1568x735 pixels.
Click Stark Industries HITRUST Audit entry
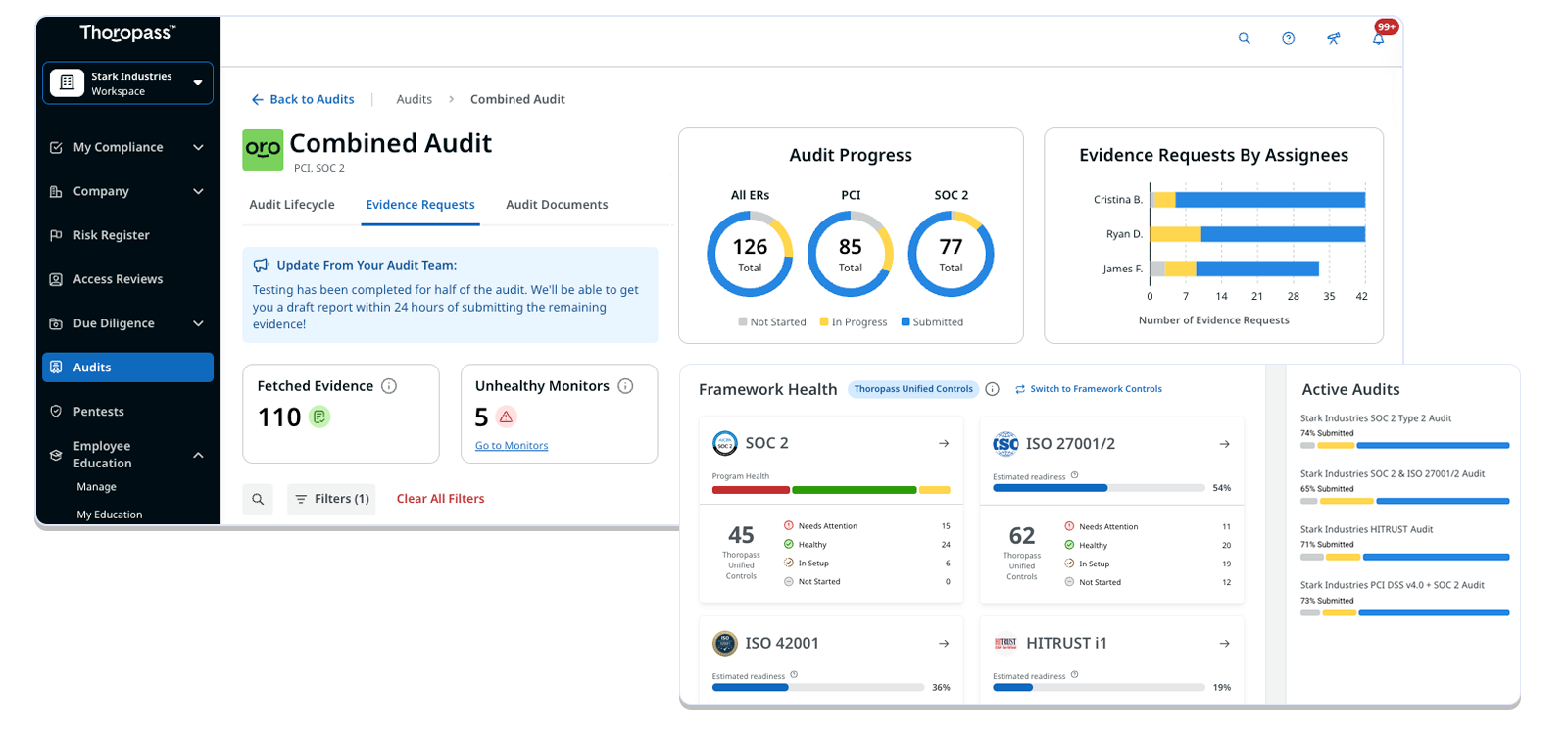pos(1366,529)
